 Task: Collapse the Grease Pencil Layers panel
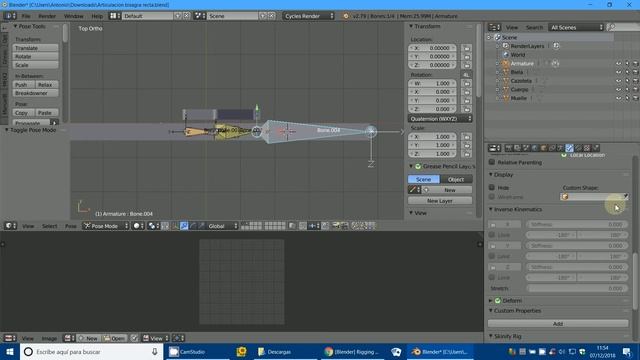(x=411, y=167)
